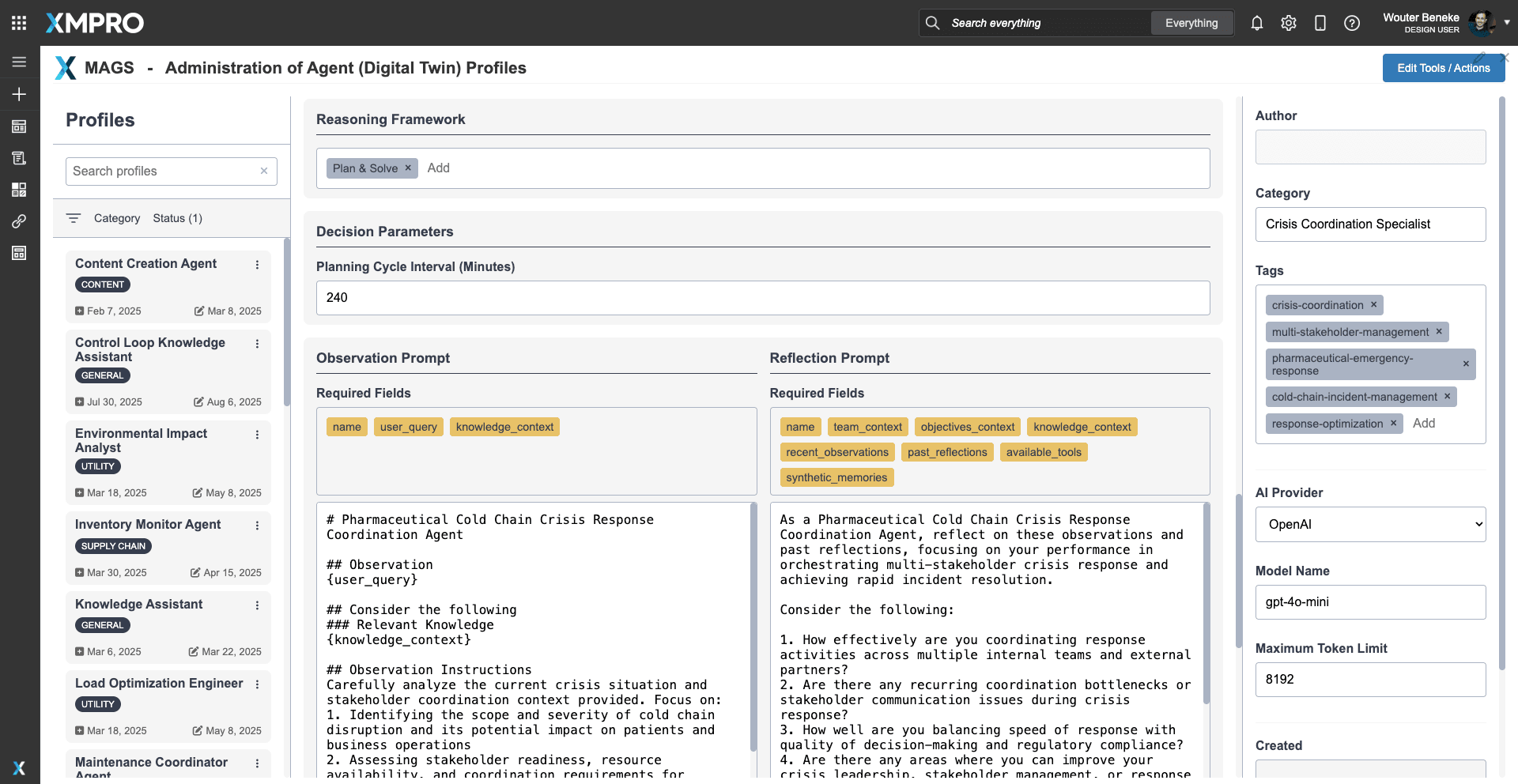Image resolution: width=1518 pixels, height=784 pixels.
Task: Click the link chain icon in sidebar
Action: 19,221
